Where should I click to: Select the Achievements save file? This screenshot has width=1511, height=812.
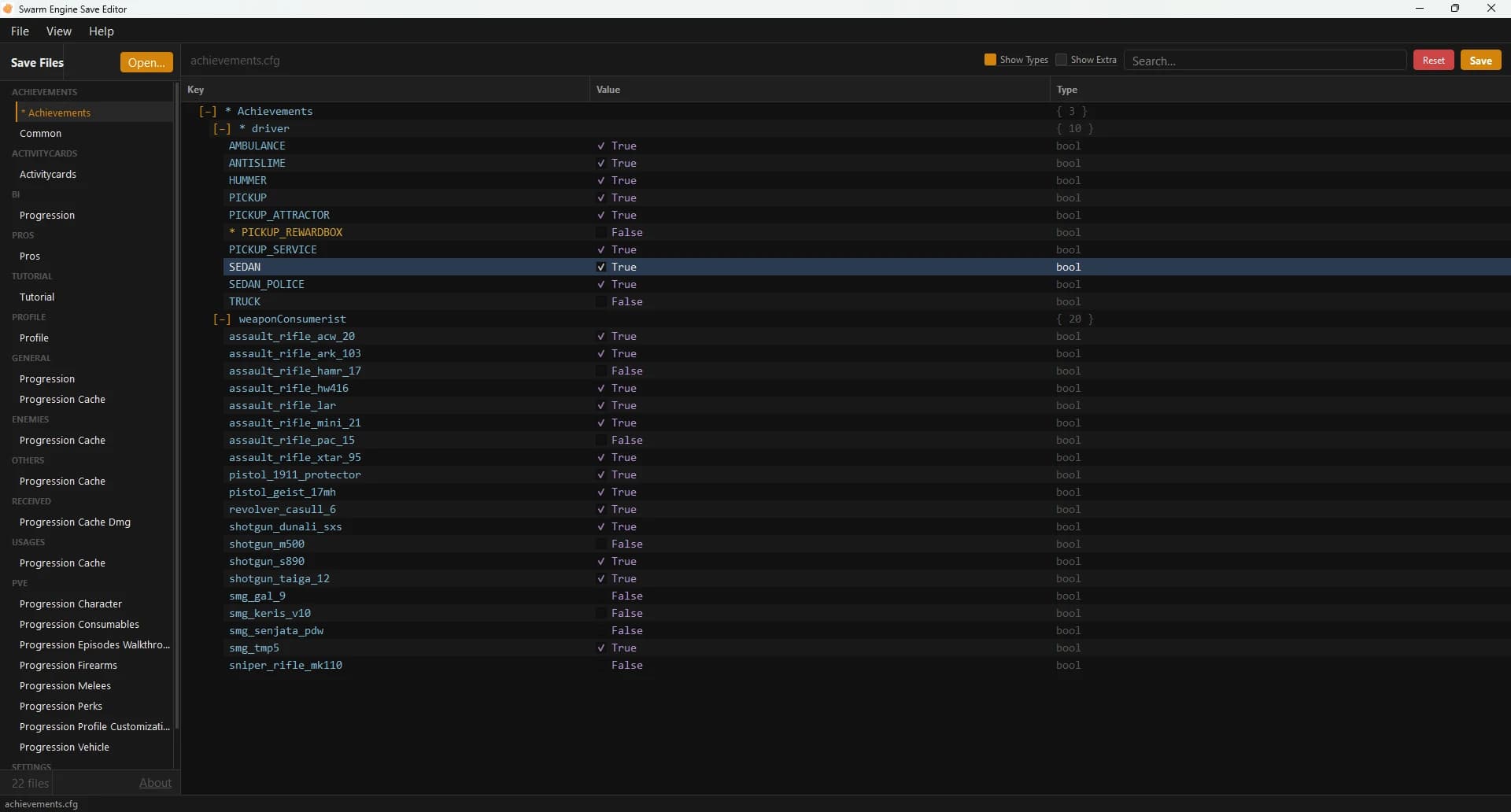point(94,113)
